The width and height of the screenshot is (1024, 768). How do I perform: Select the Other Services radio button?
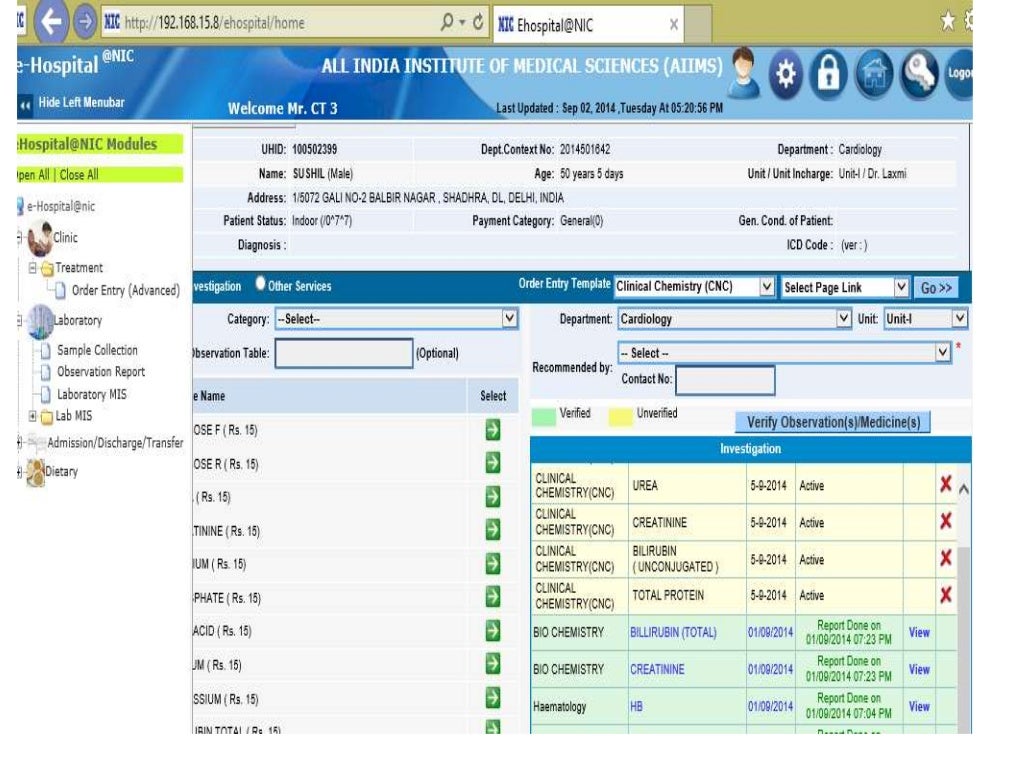(261, 283)
